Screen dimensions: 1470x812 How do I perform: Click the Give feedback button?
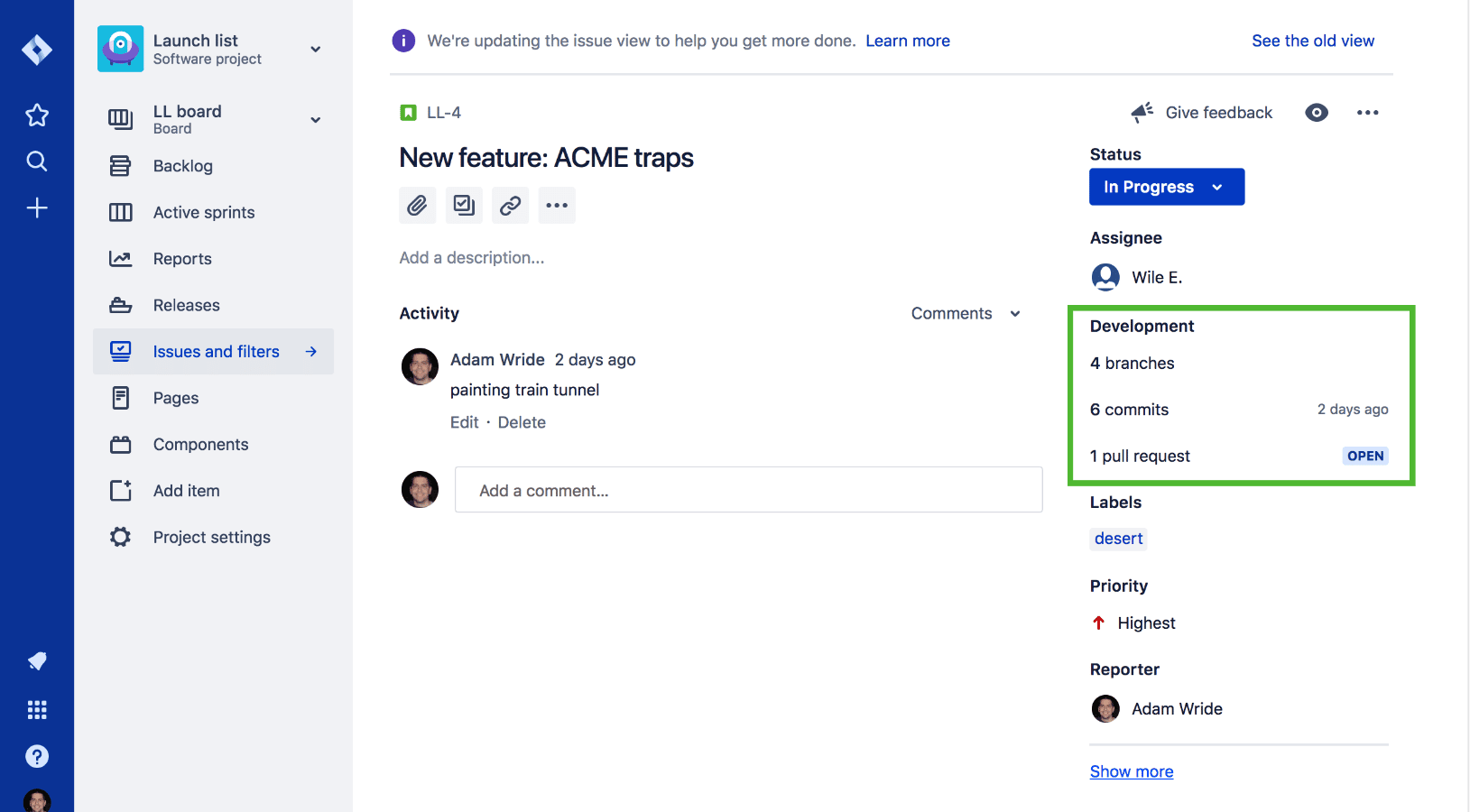(1202, 113)
